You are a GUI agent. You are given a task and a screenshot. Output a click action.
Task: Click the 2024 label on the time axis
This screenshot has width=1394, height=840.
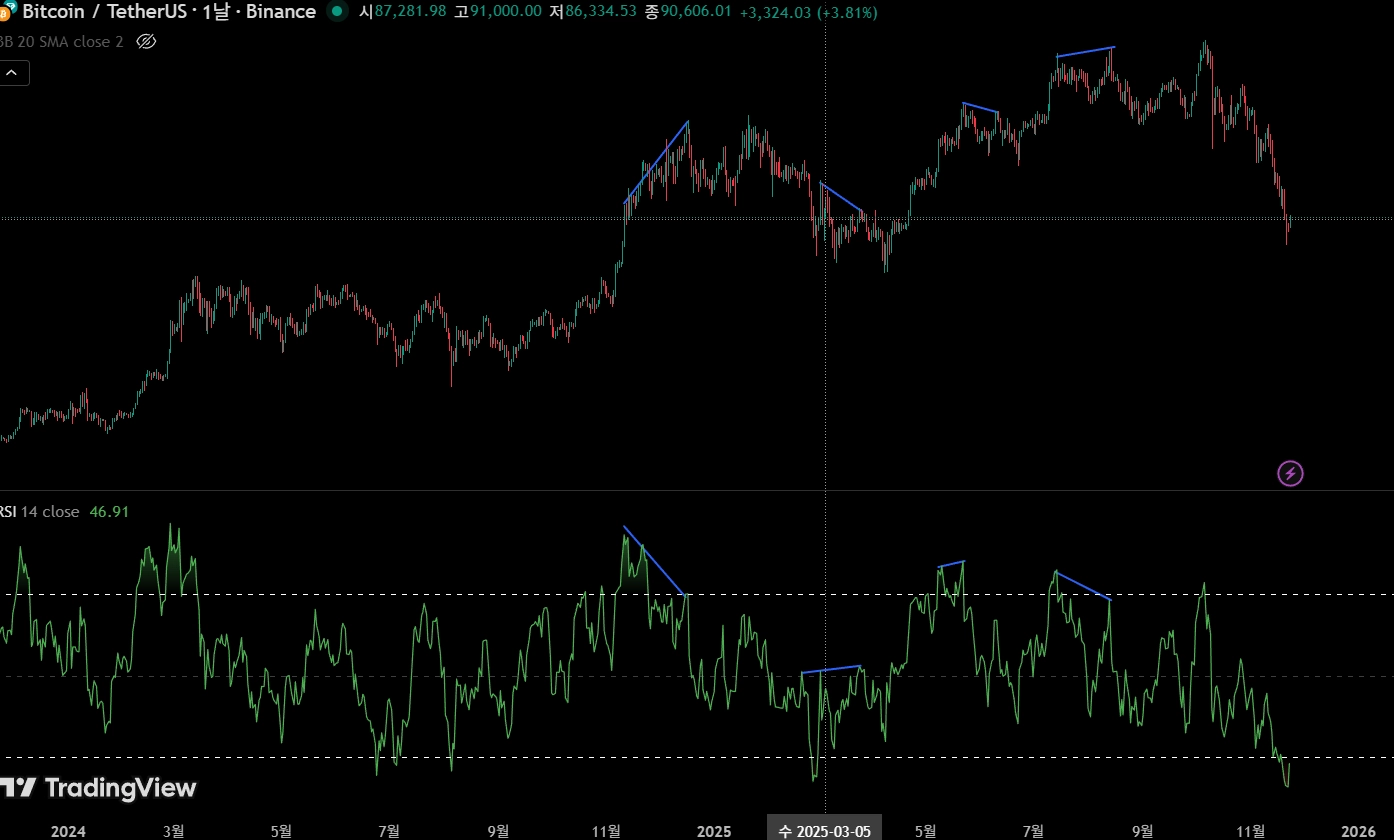click(x=68, y=831)
